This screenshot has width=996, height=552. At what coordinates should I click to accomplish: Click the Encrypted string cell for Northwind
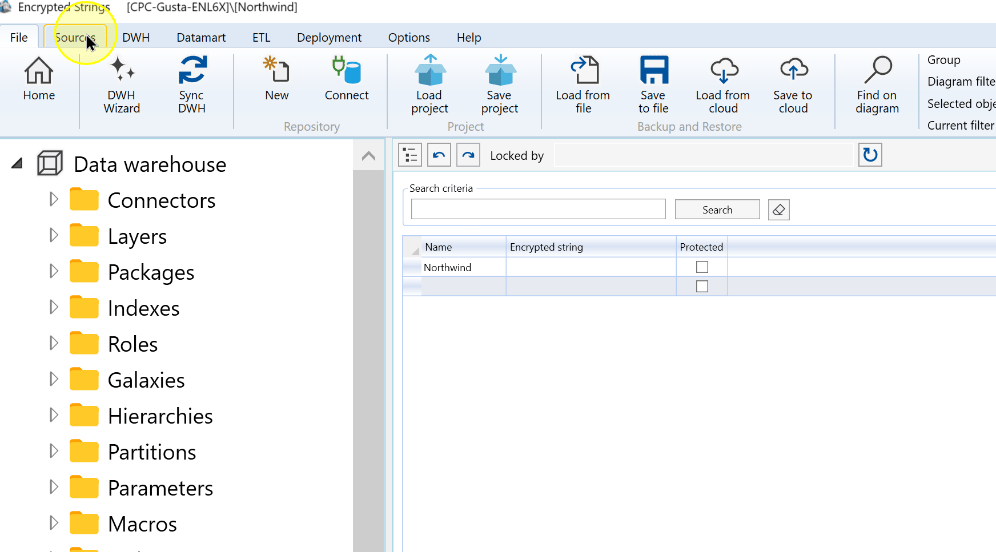click(x=591, y=267)
